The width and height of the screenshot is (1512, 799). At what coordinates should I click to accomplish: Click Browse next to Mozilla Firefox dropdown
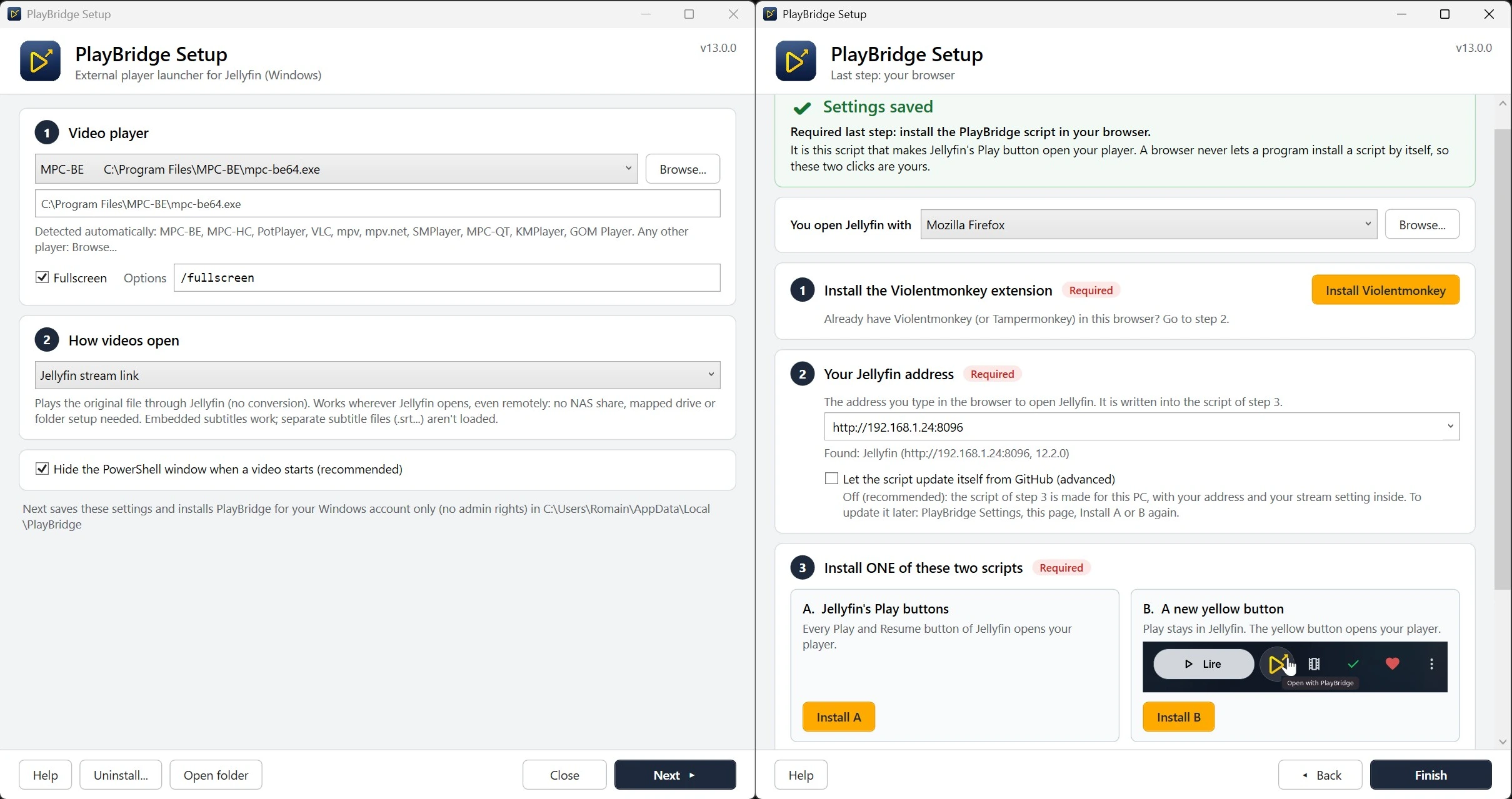pyautogui.click(x=1422, y=224)
